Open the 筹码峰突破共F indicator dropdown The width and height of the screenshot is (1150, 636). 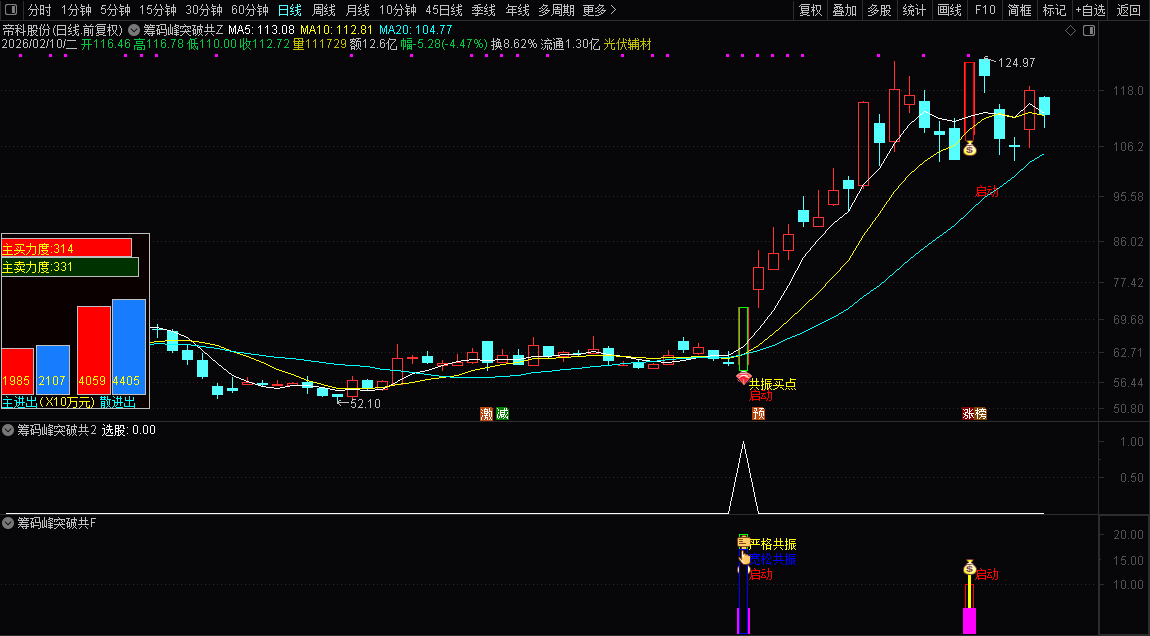tap(9, 523)
